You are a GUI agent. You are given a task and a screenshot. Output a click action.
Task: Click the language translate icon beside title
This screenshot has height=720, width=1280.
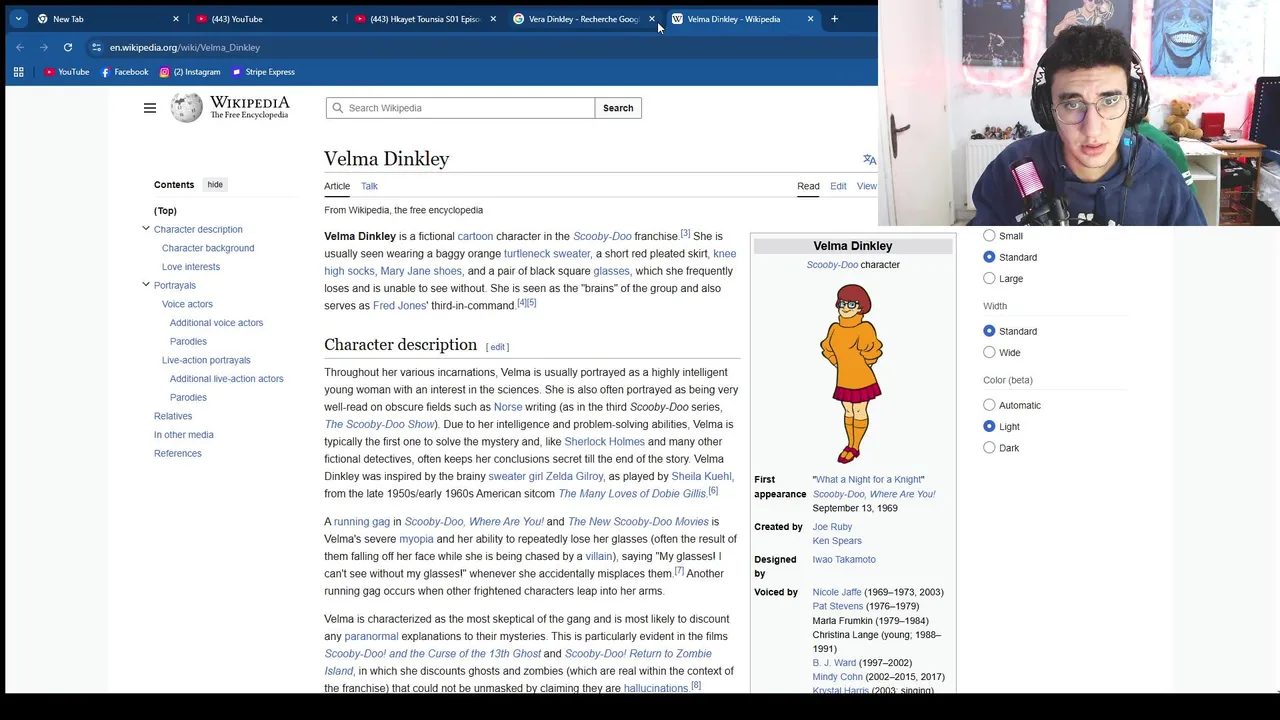869,160
